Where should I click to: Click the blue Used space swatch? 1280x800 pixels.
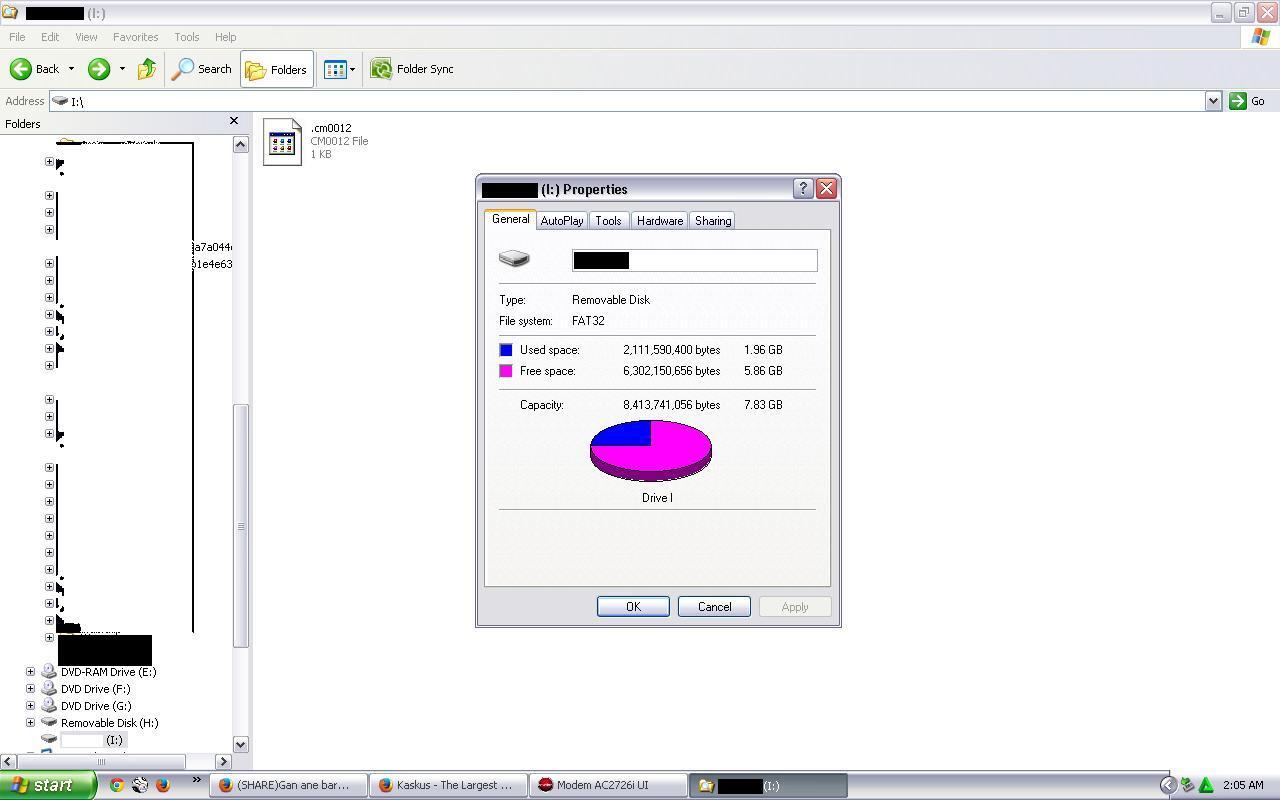[506, 350]
